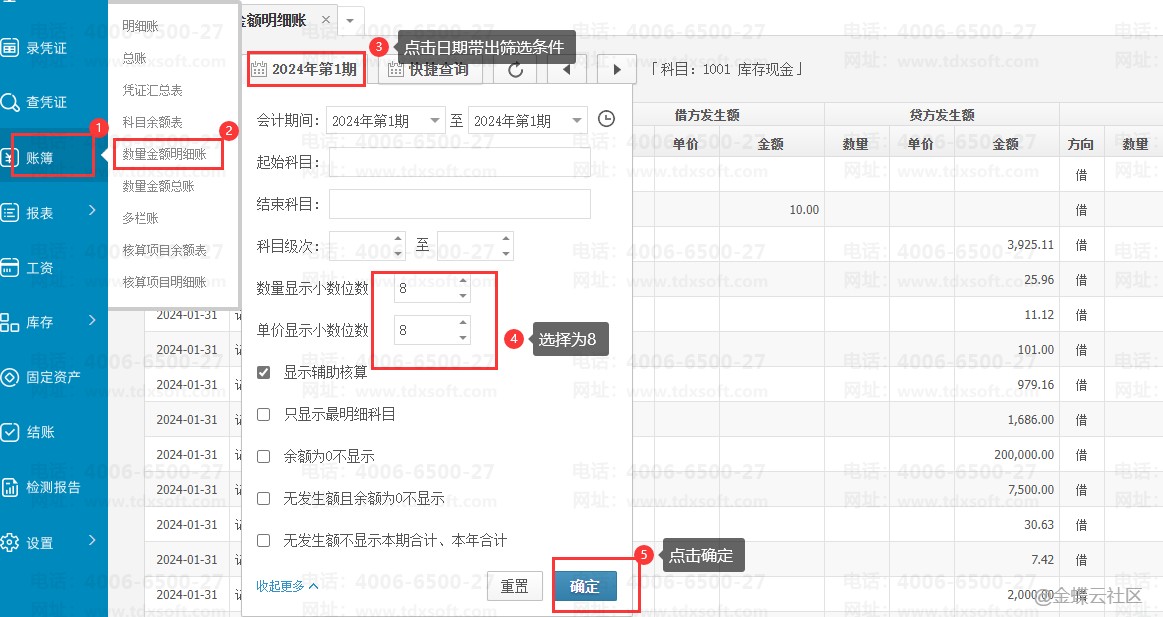This screenshot has width=1163, height=617.
Task: Click the refresh icon in the toolbar
Action: click(516, 69)
